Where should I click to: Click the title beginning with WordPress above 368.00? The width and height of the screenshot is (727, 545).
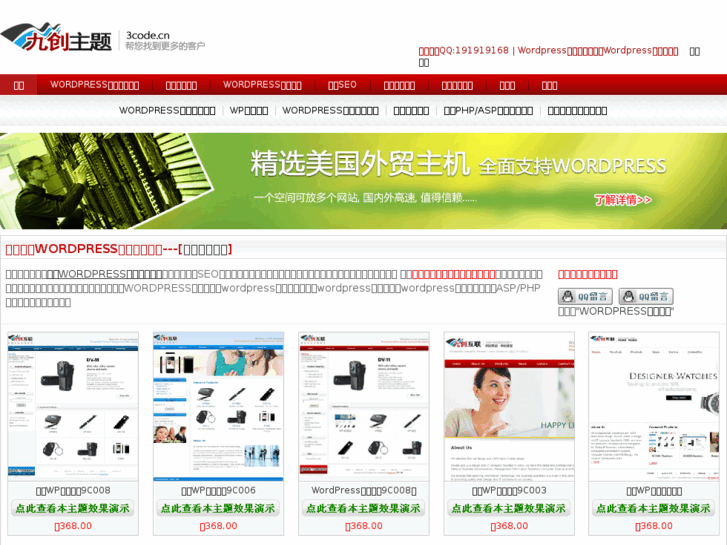point(364,490)
